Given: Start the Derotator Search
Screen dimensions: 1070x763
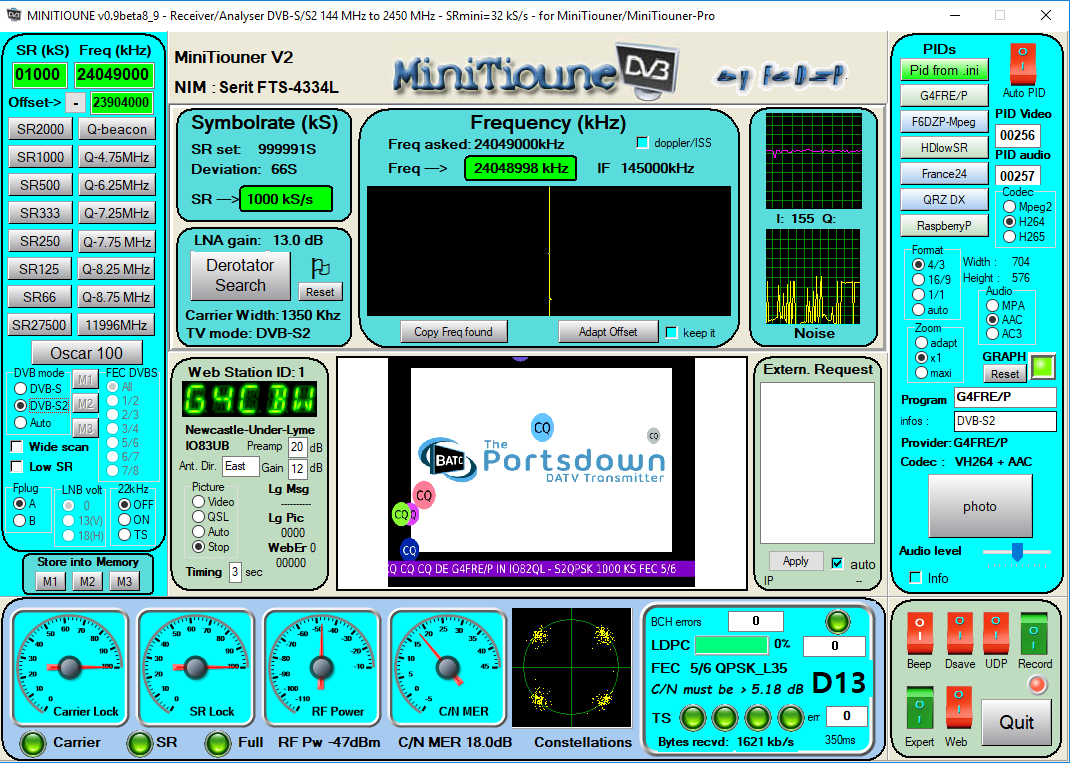Looking at the screenshot, I should click(240, 276).
